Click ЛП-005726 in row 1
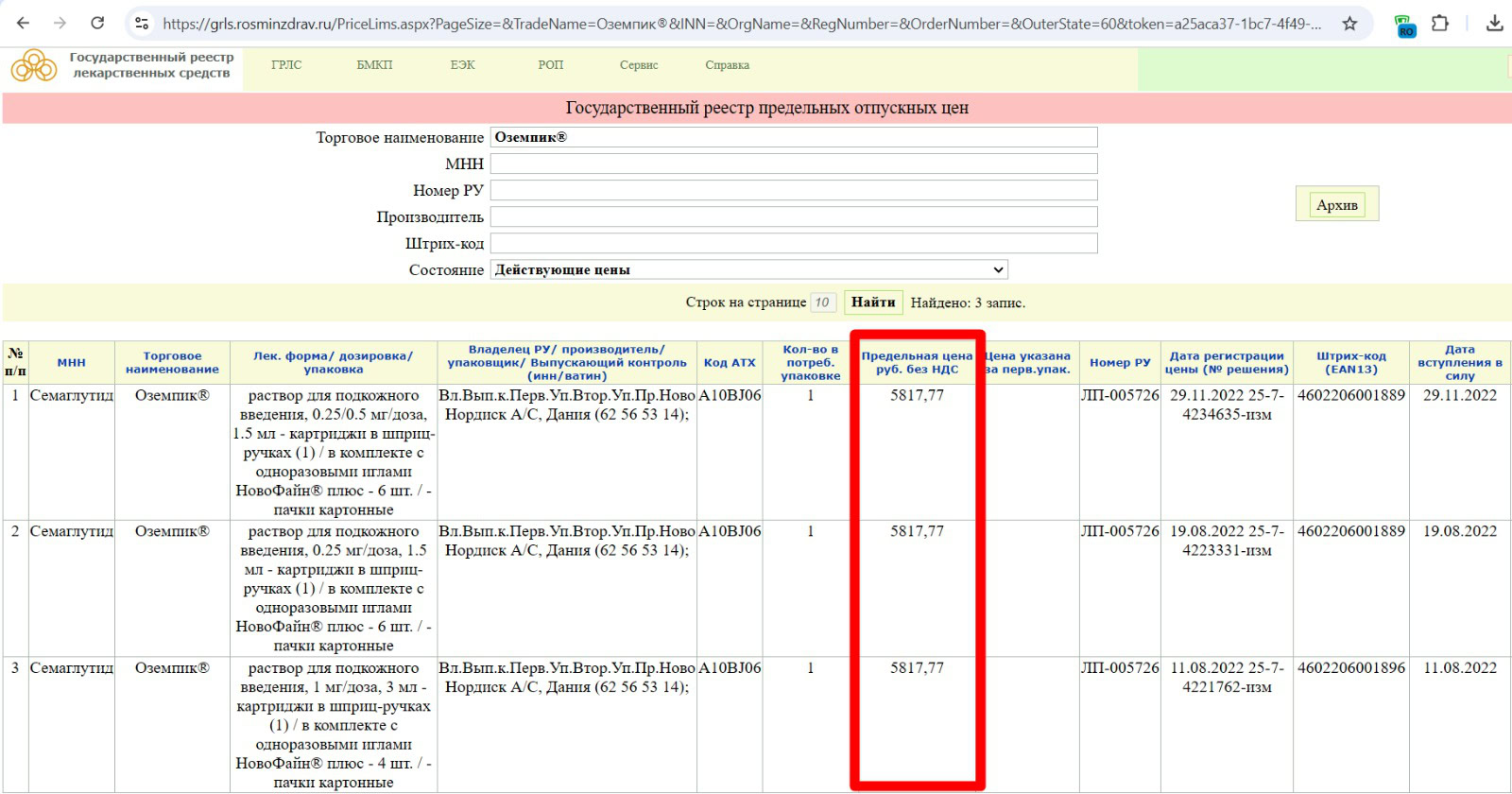The width and height of the screenshot is (1512, 794). pyautogui.click(x=1120, y=395)
